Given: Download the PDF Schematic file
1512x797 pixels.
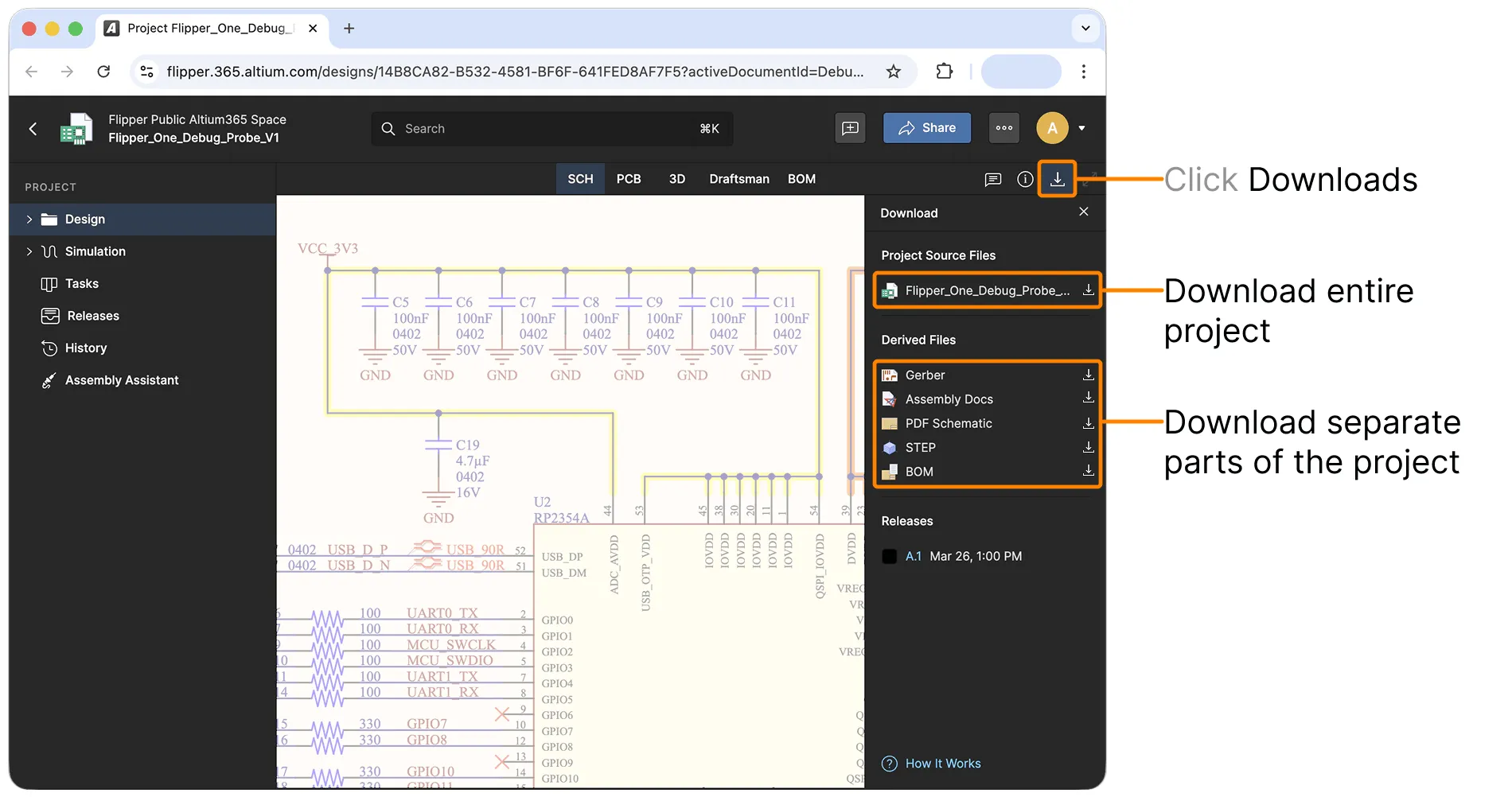Looking at the screenshot, I should click(1089, 423).
